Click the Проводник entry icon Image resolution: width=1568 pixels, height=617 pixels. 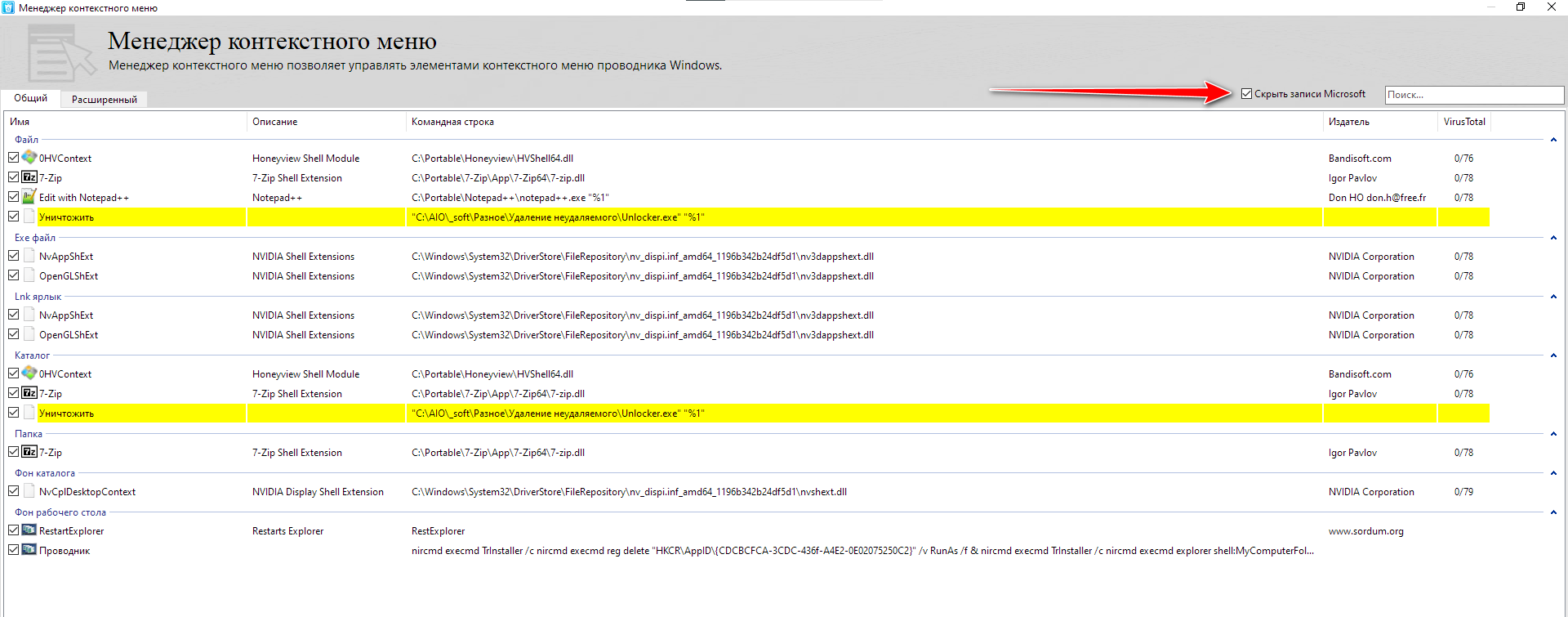click(29, 550)
